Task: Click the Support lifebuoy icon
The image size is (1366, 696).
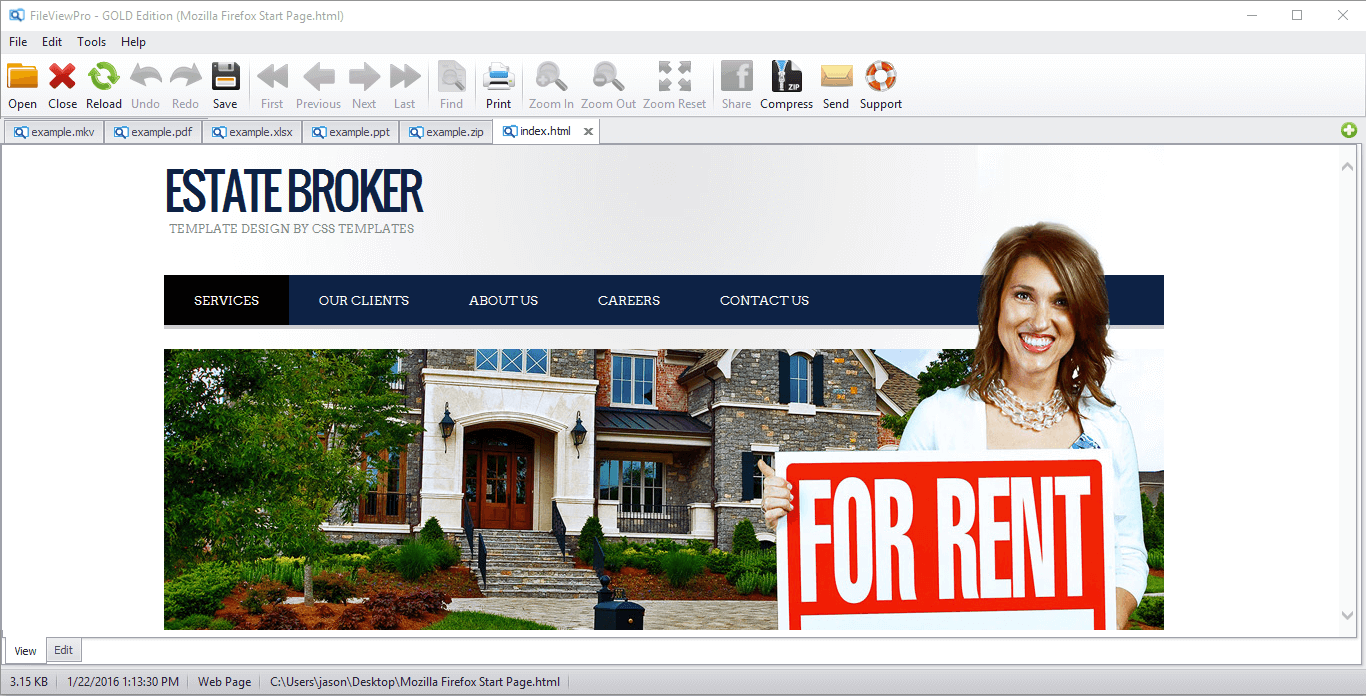Action: click(x=880, y=77)
